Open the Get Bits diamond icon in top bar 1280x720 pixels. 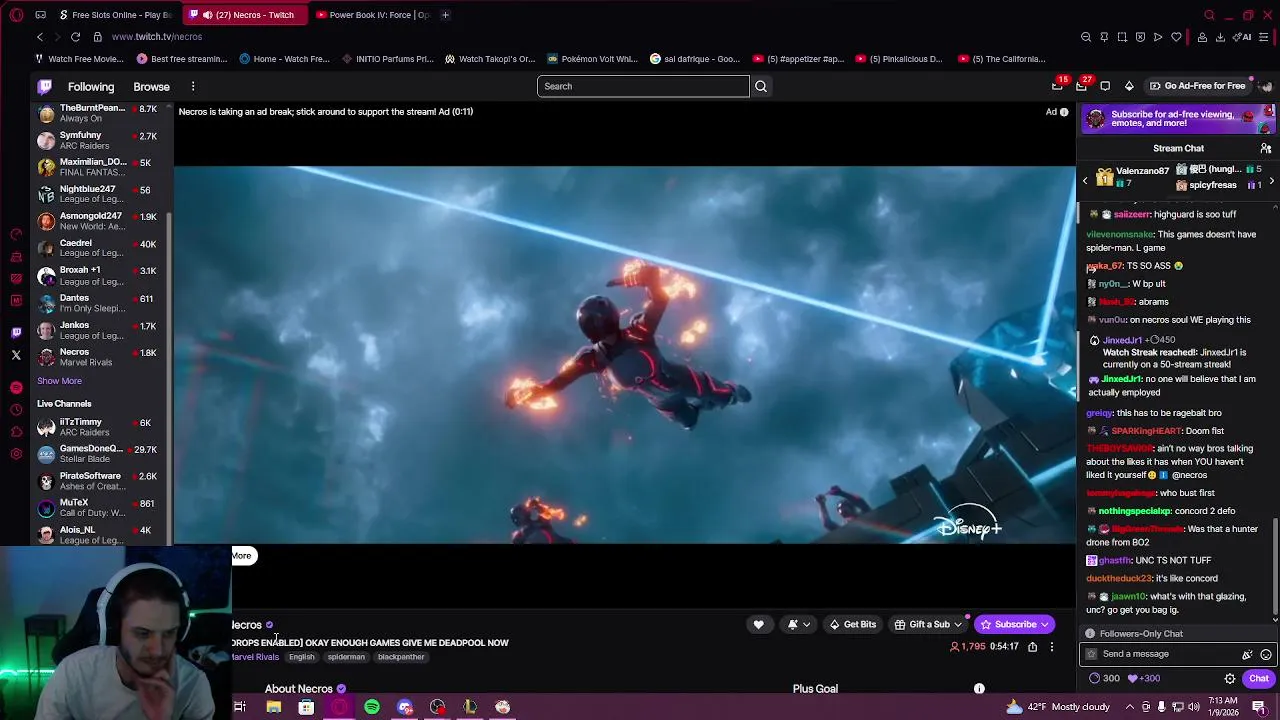click(1129, 86)
